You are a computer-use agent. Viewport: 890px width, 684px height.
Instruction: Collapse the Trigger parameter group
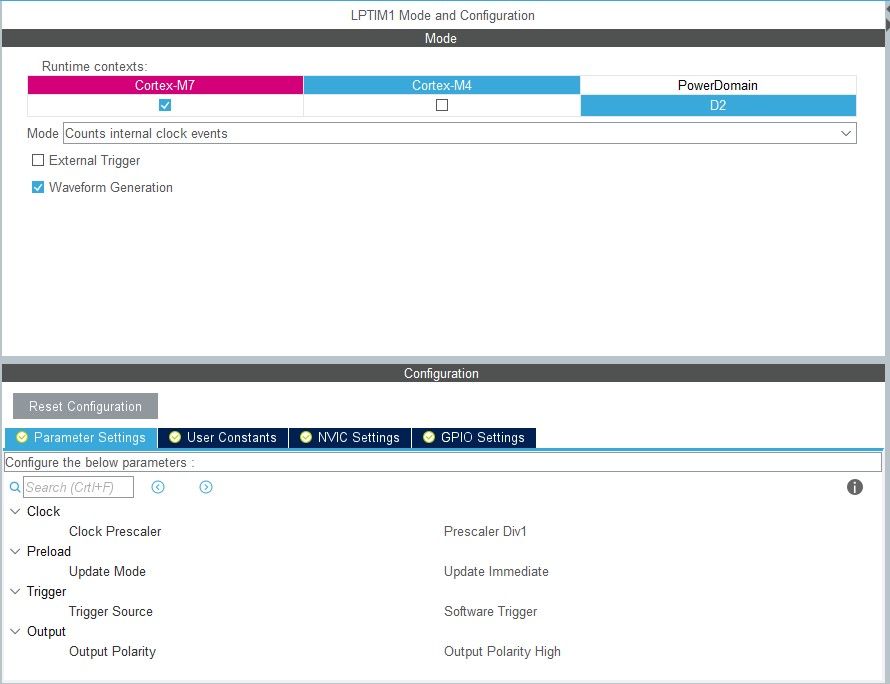click(x=15, y=591)
